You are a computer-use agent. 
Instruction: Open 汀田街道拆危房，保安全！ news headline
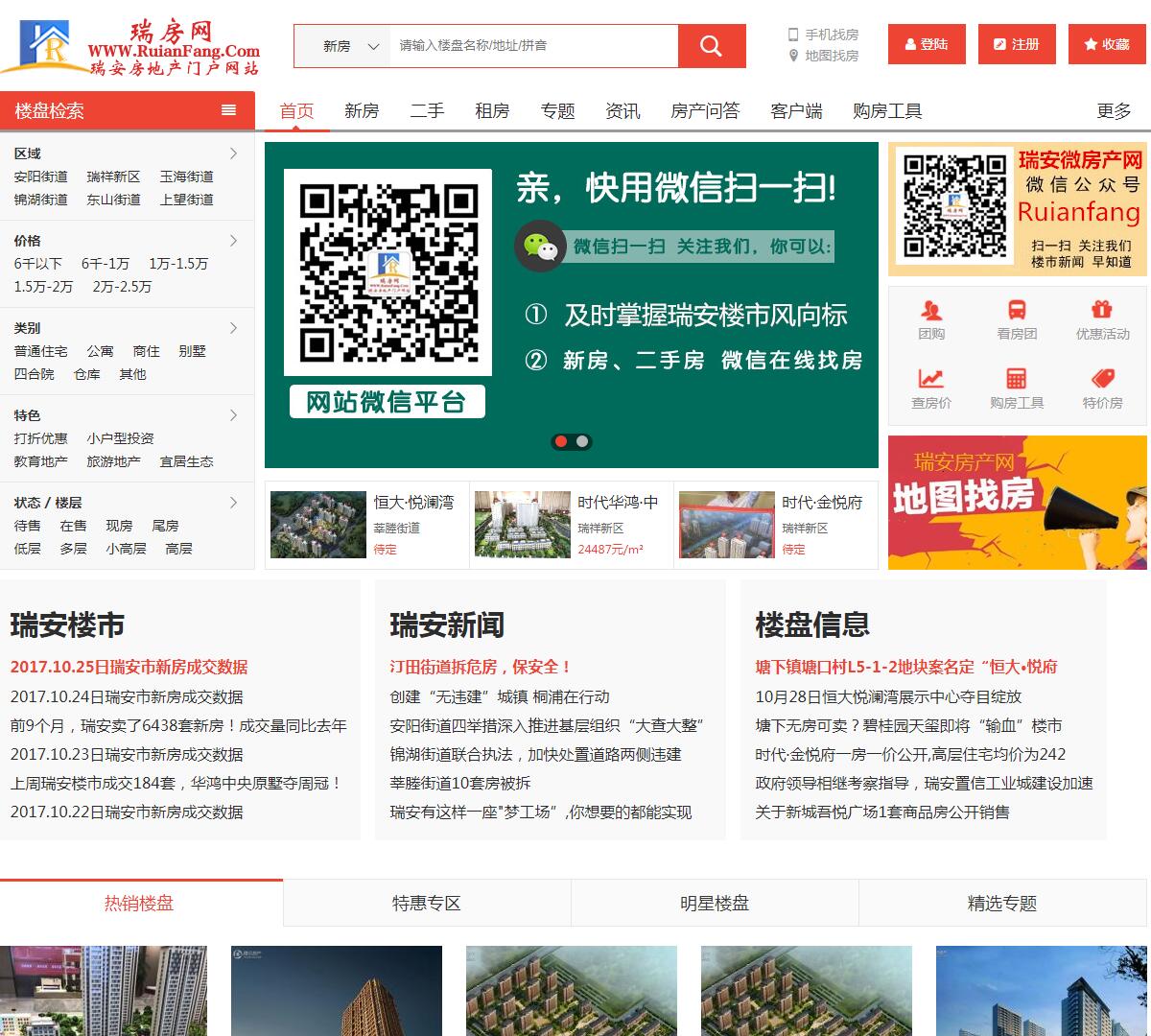pyautogui.click(x=481, y=667)
